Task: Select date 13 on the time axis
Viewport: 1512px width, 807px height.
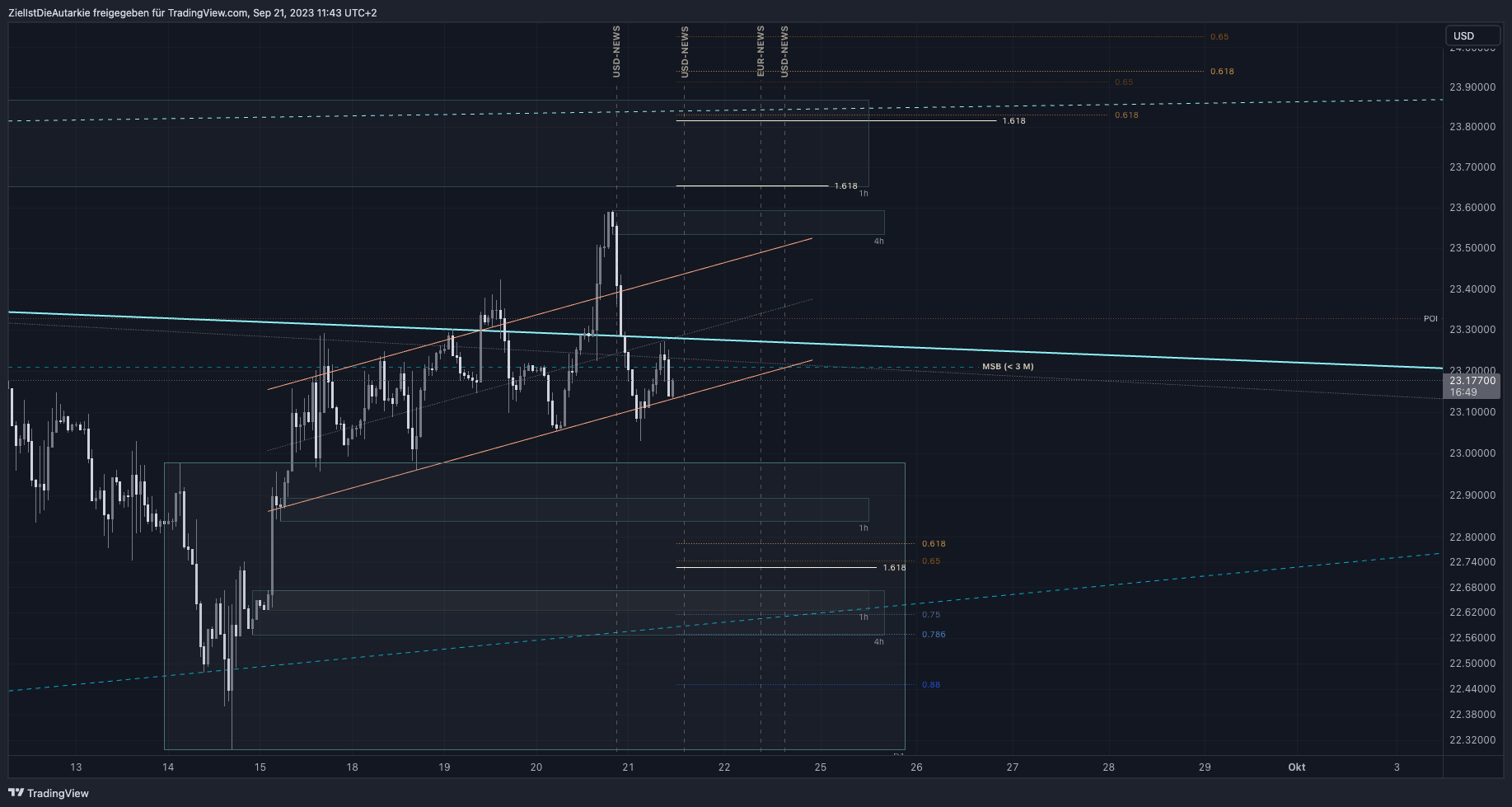Action: tap(76, 767)
